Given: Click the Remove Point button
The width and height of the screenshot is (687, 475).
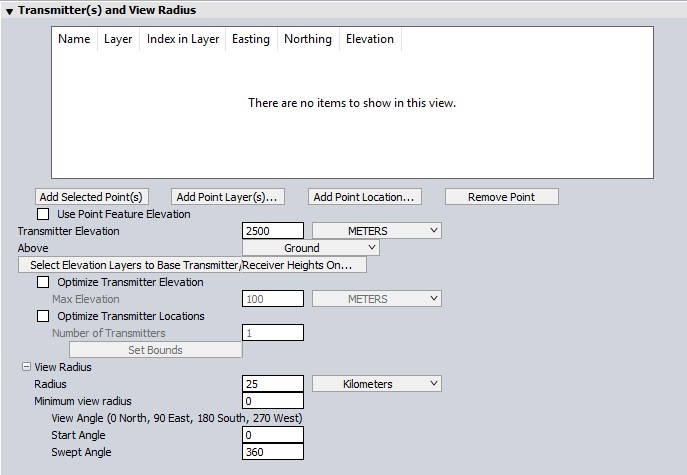Looking at the screenshot, I should (x=501, y=197).
